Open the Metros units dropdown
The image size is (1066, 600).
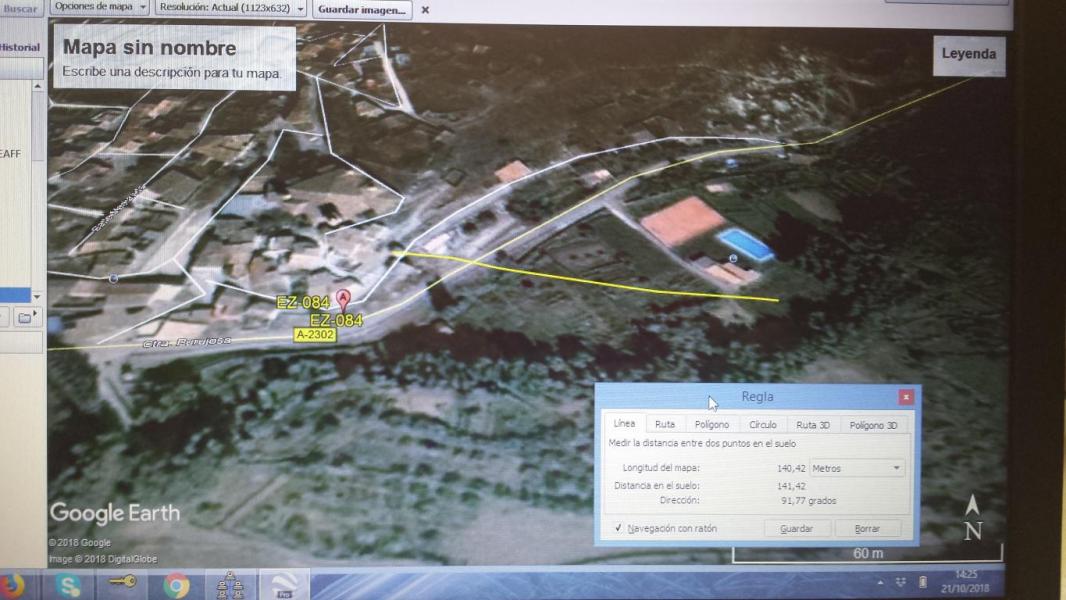click(x=856, y=468)
